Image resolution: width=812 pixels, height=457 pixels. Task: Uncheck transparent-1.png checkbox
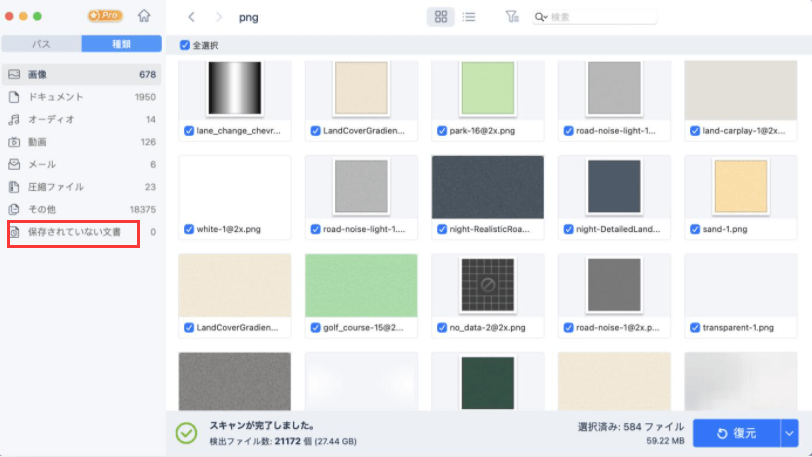click(x=695, y=327)
